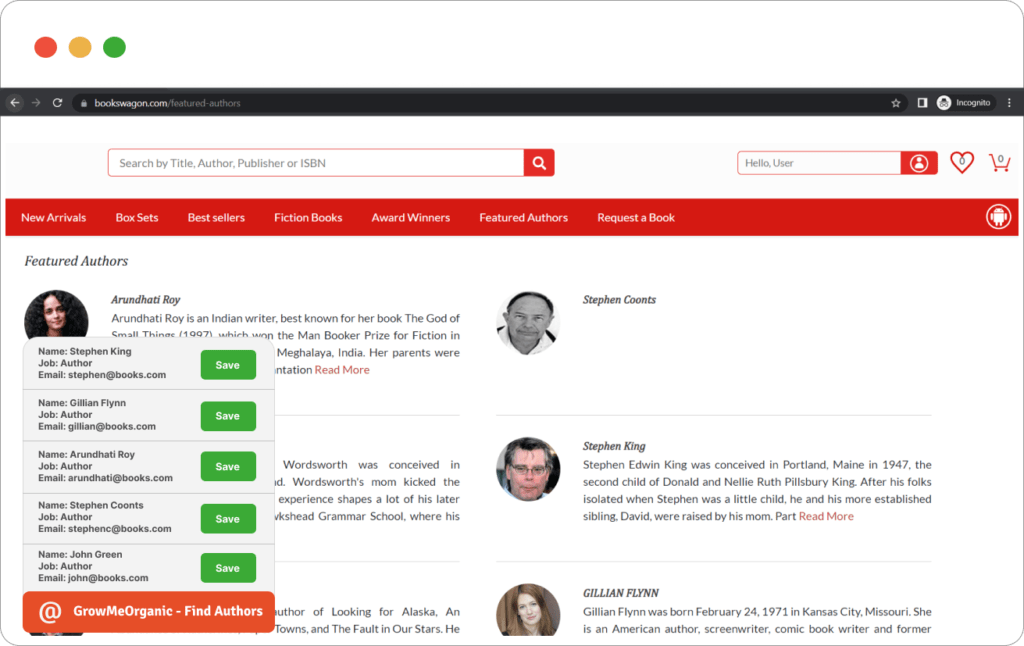The height and width of the screenshot is (646, 1024).
Task: Save the Arundhati Roy contact
Action: click(x=228, y=467)
